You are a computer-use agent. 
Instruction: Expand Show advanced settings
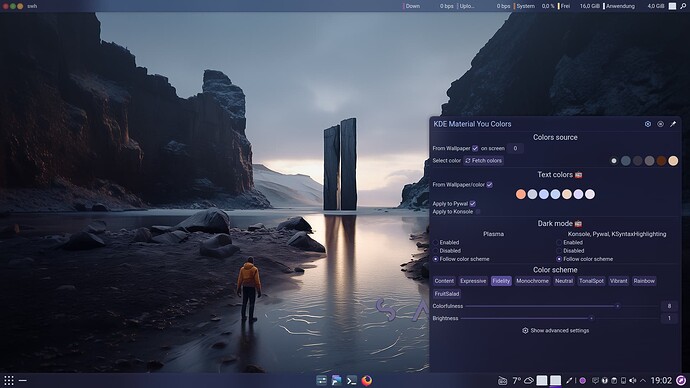point(555,330)
